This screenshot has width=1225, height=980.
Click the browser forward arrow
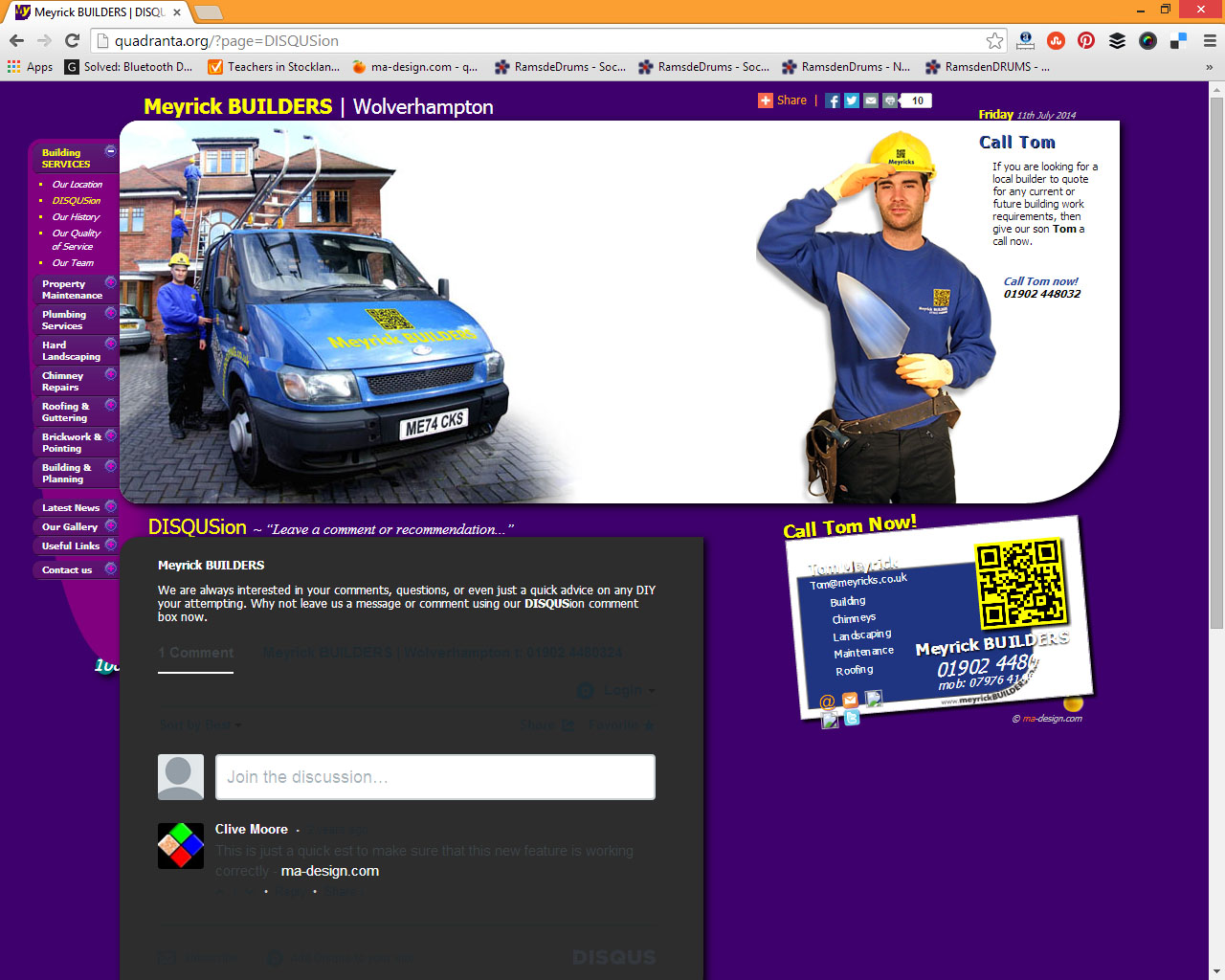coord(44,41)
